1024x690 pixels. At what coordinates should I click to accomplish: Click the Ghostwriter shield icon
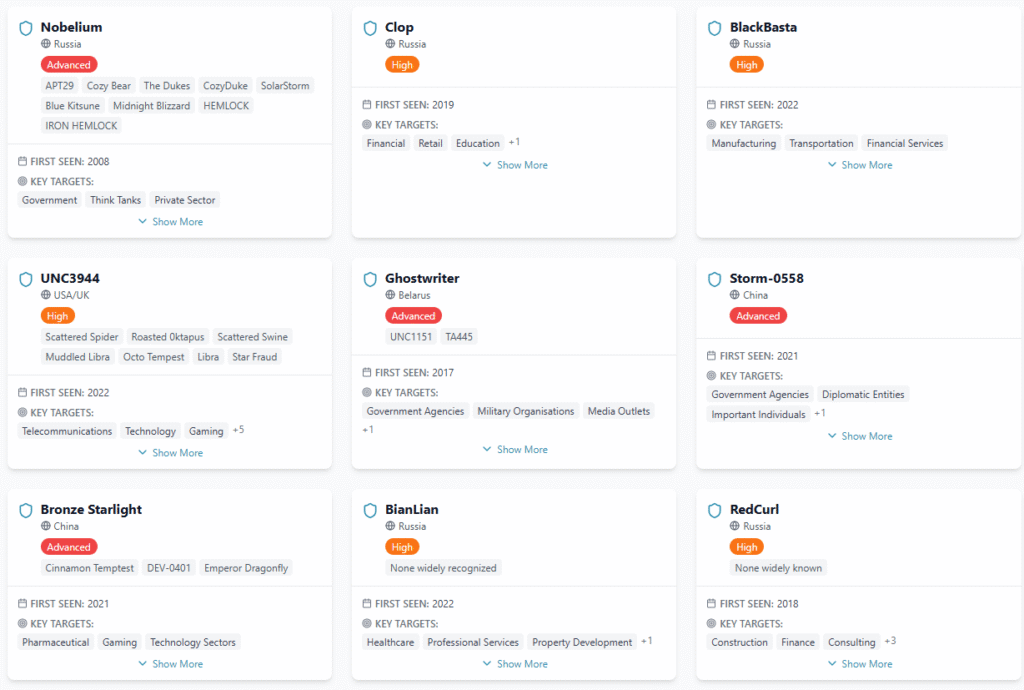pos(370,279)
